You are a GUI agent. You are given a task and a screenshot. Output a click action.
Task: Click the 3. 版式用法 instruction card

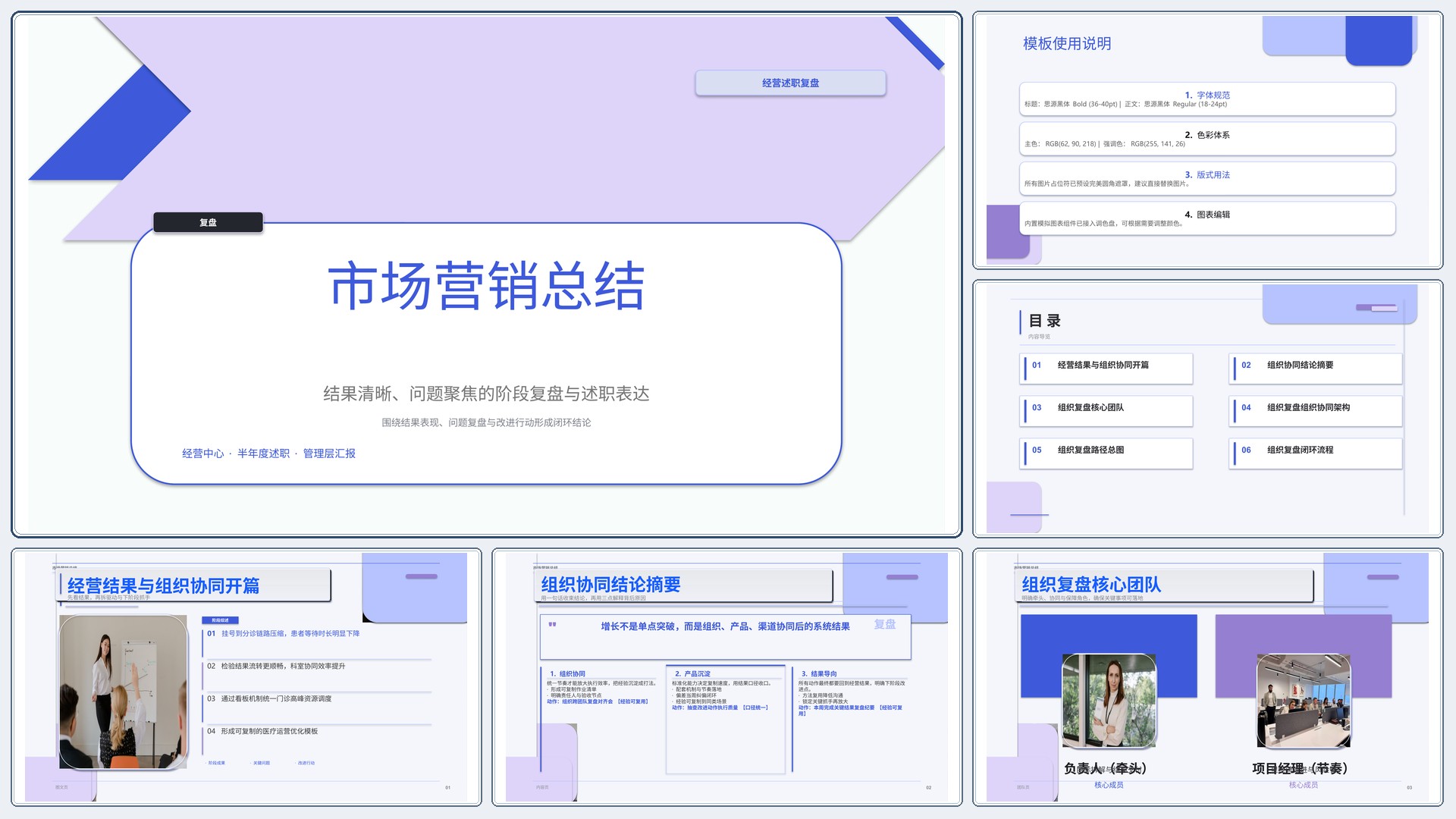coord(1207,179)
